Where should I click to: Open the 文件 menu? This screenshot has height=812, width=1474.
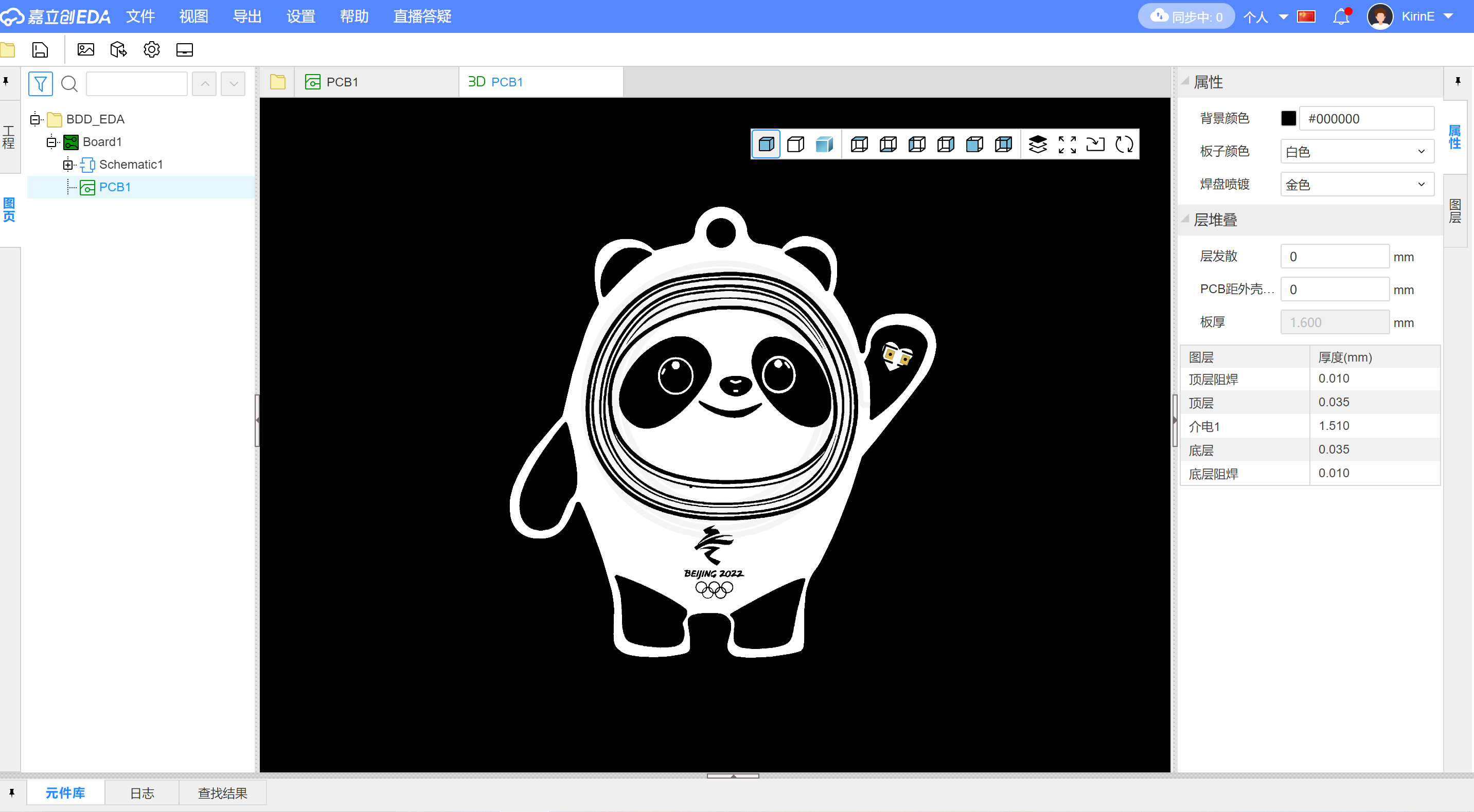pyautogui.click(x=140, y=16)
